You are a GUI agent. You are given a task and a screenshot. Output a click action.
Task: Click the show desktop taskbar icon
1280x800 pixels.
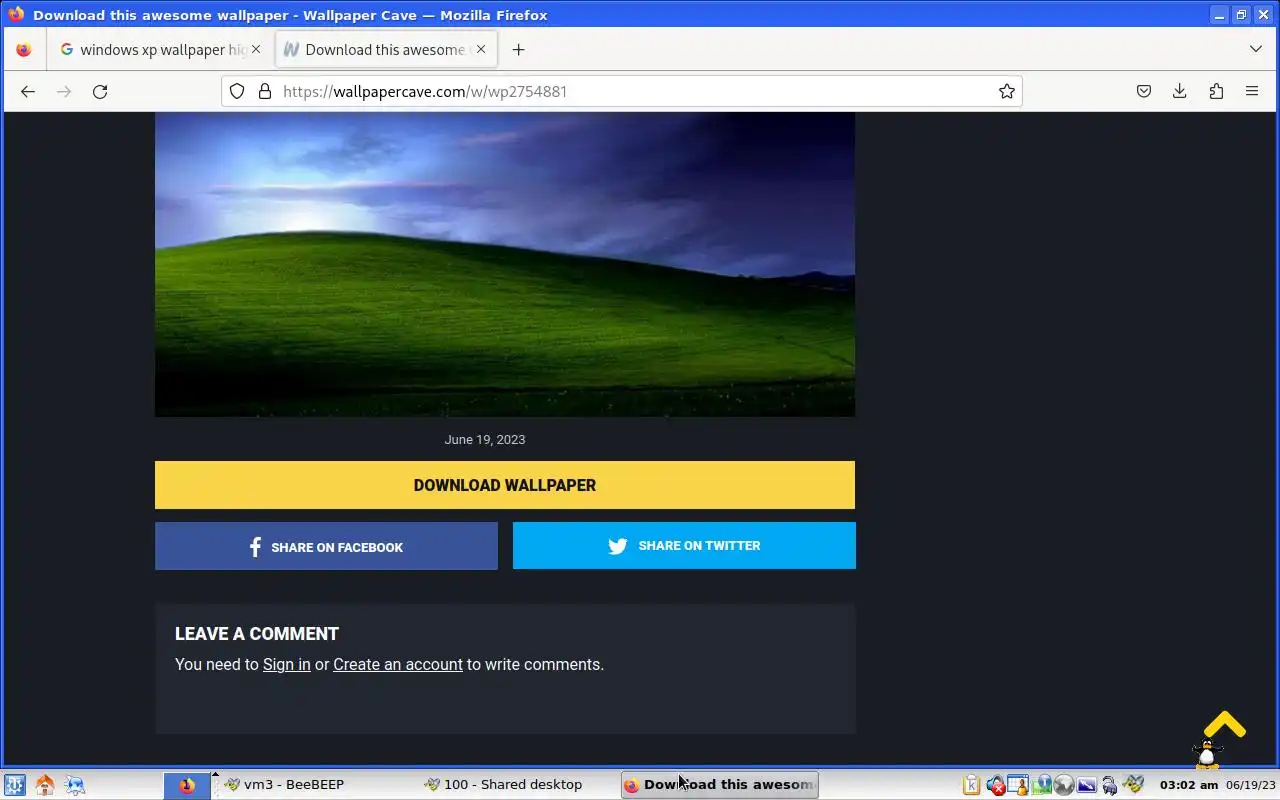coord(75,785)
